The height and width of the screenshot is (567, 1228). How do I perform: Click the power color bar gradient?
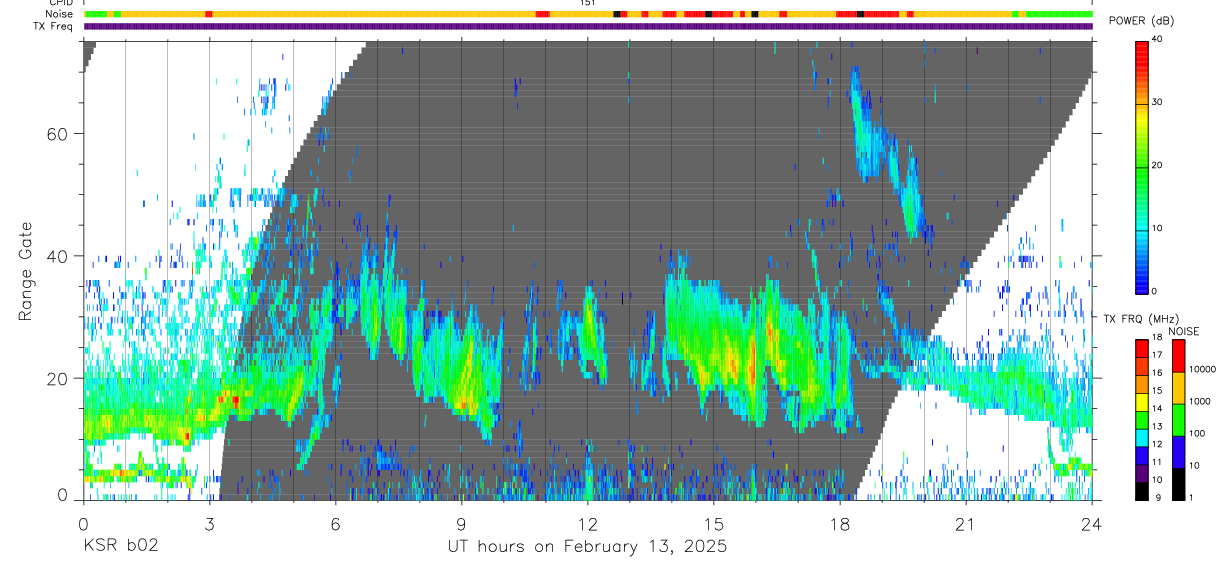[x=1142, y=166]
